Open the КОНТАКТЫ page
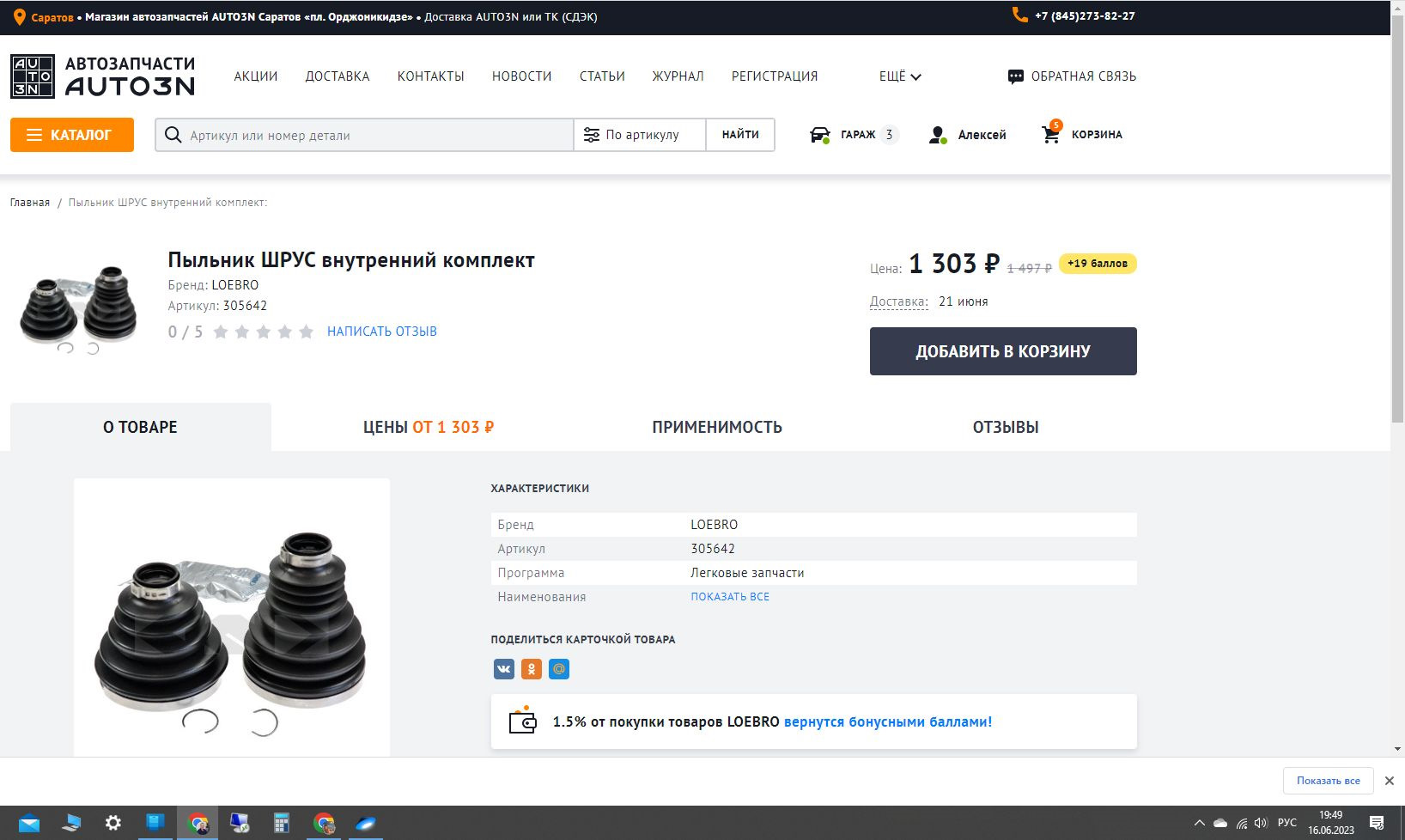1405x840 pixels. click(x=430, y=76)
